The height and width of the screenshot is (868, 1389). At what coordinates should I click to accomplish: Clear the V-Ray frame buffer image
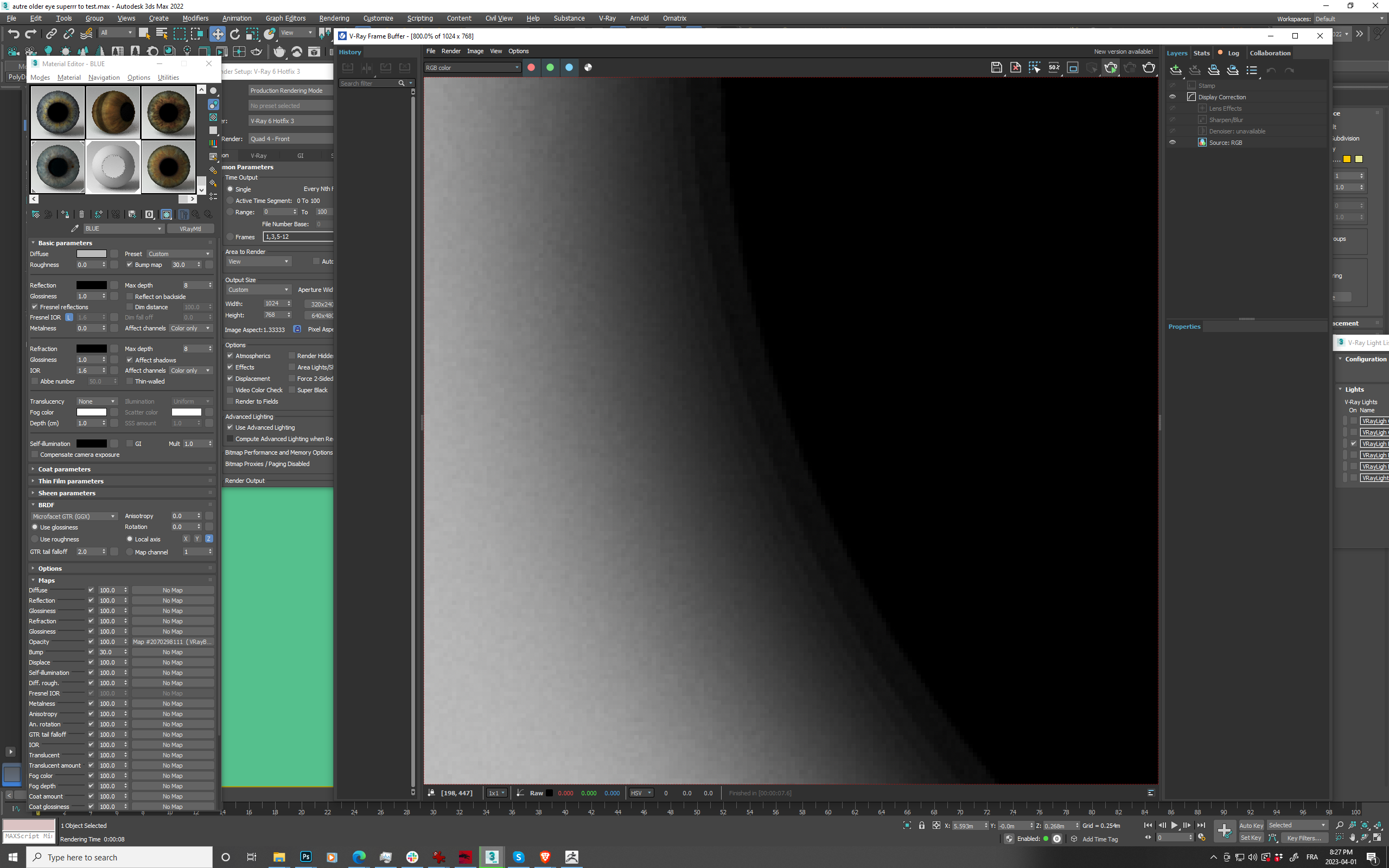(x=1015, y=68)
